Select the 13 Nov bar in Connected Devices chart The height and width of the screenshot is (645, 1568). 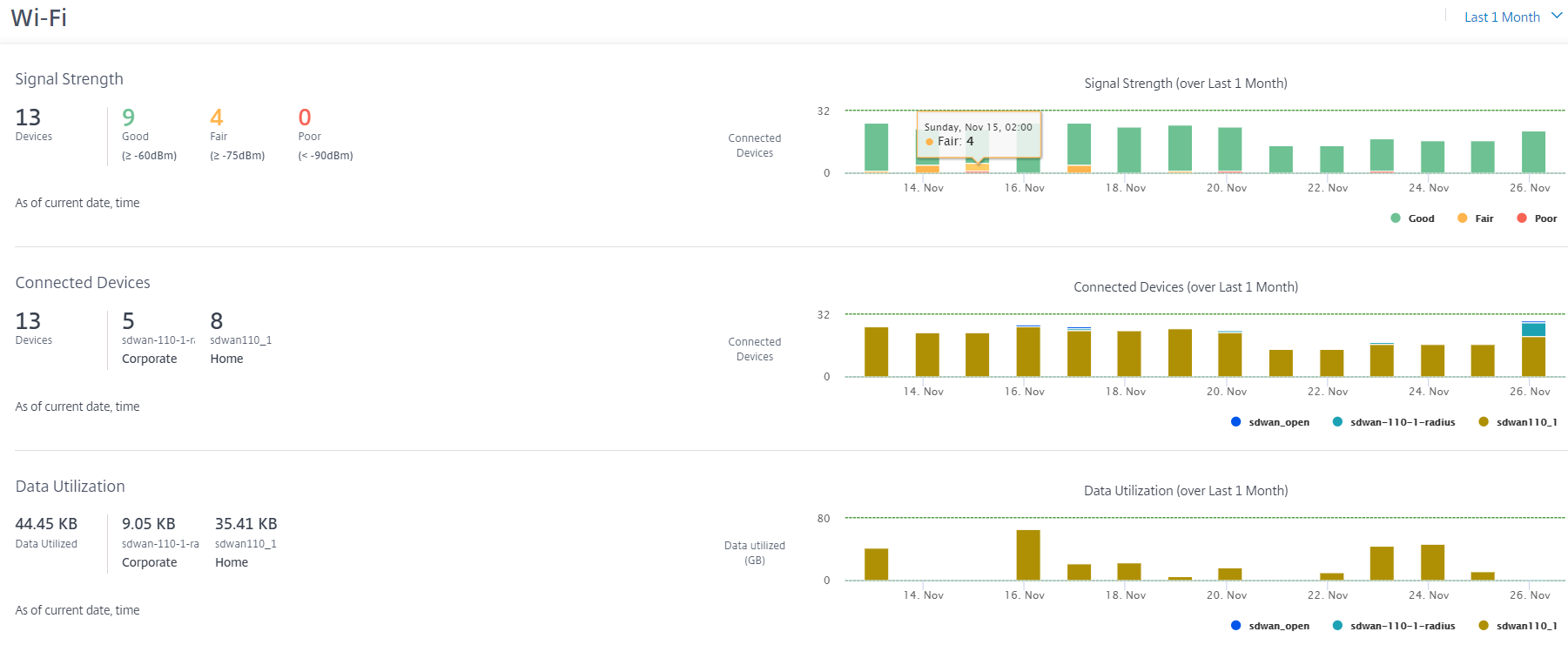[876, 352]
